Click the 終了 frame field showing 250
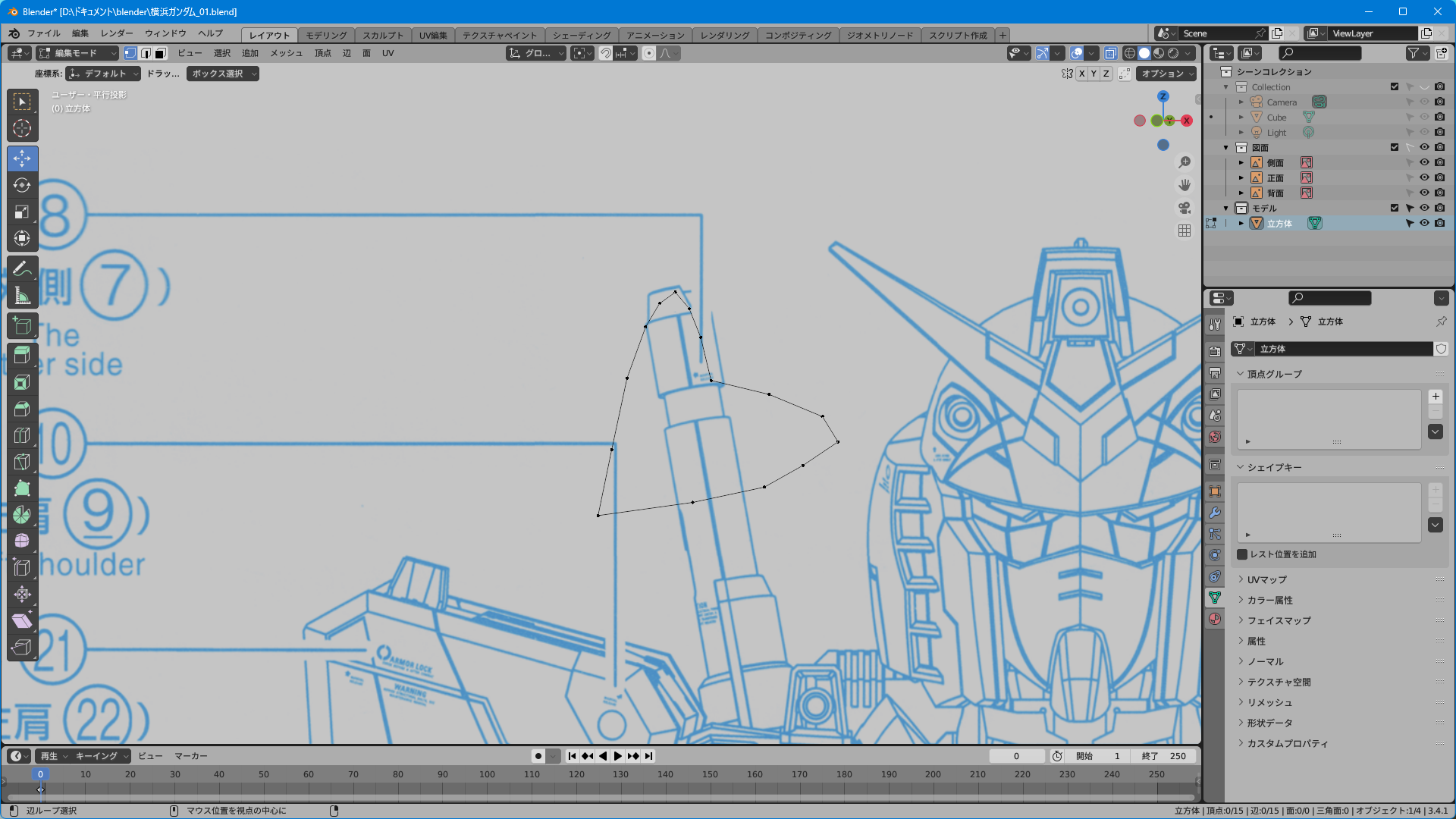The image size is (1456, 819). point(1164,756)
